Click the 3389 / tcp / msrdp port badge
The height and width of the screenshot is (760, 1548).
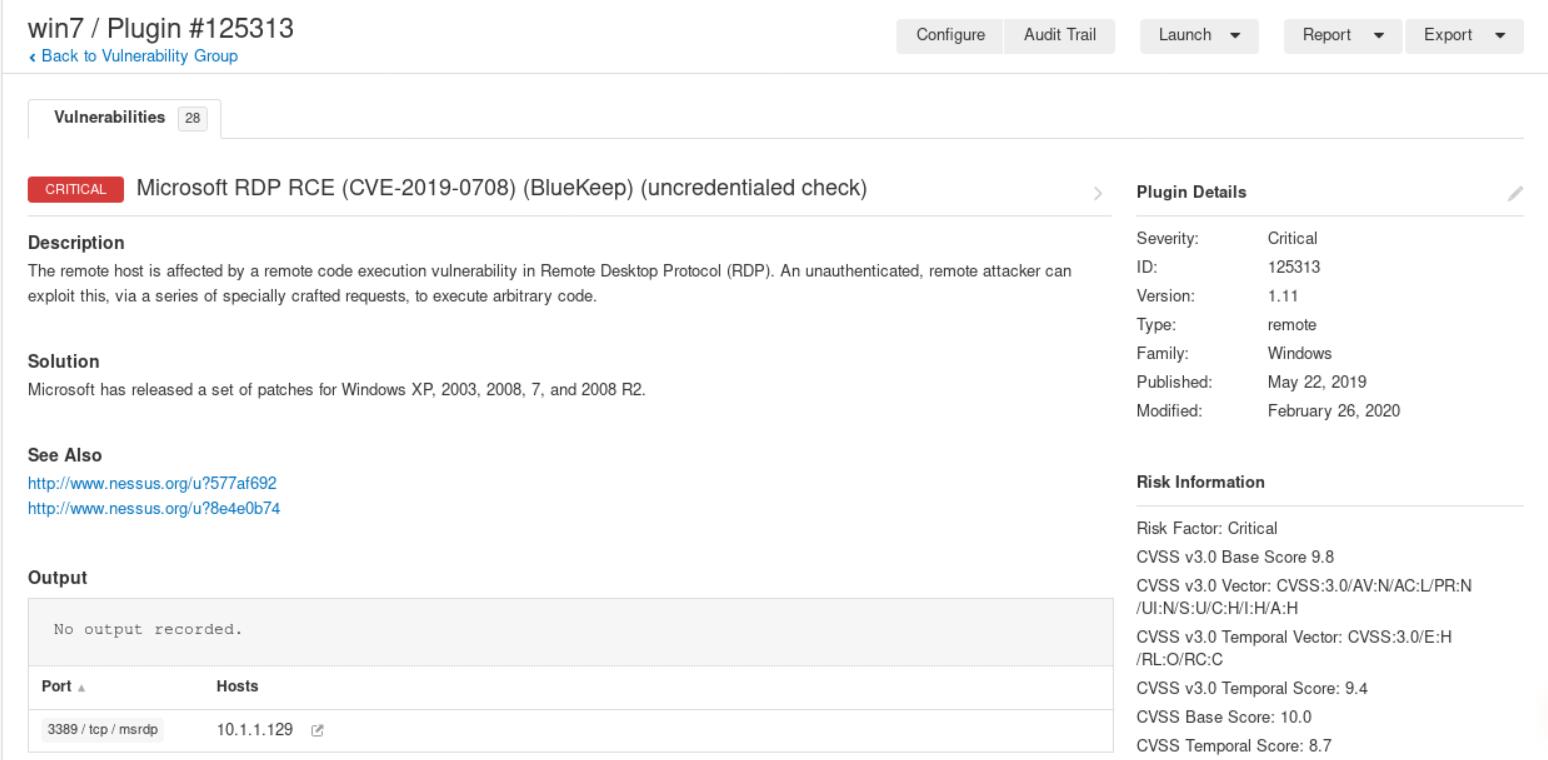coord(104,731)
